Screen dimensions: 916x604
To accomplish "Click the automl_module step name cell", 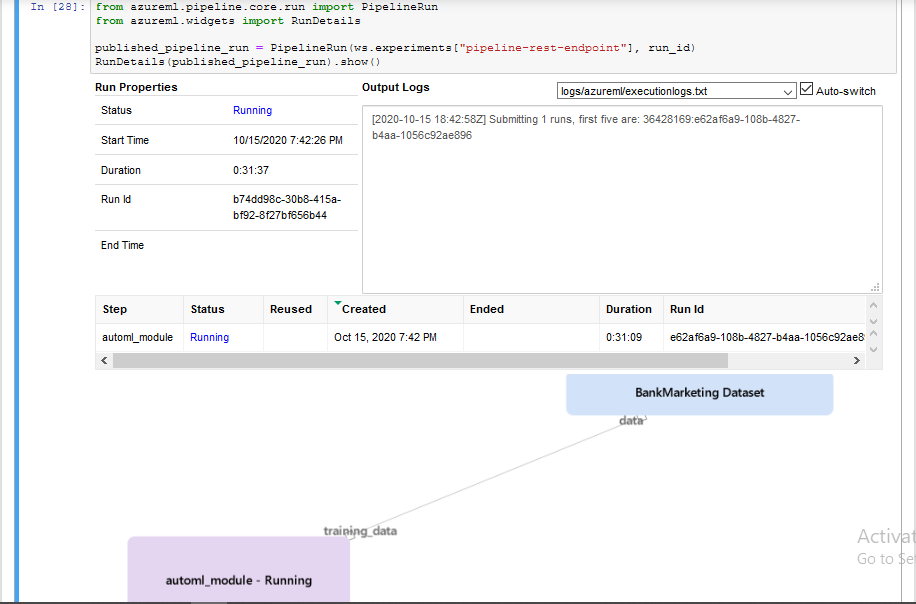I will click(137, 337).
